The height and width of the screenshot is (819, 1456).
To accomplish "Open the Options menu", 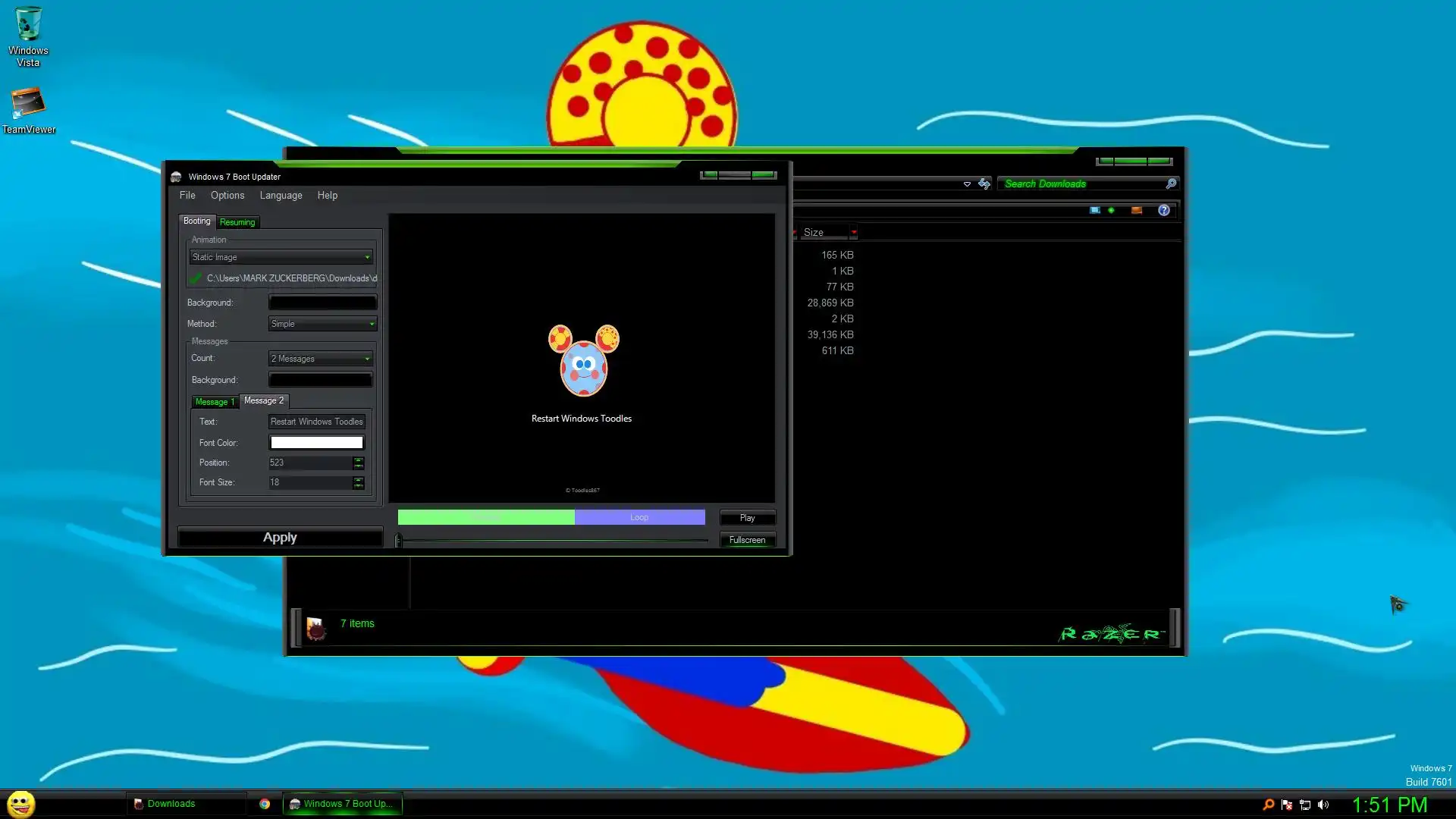I will tap(227, 195).
